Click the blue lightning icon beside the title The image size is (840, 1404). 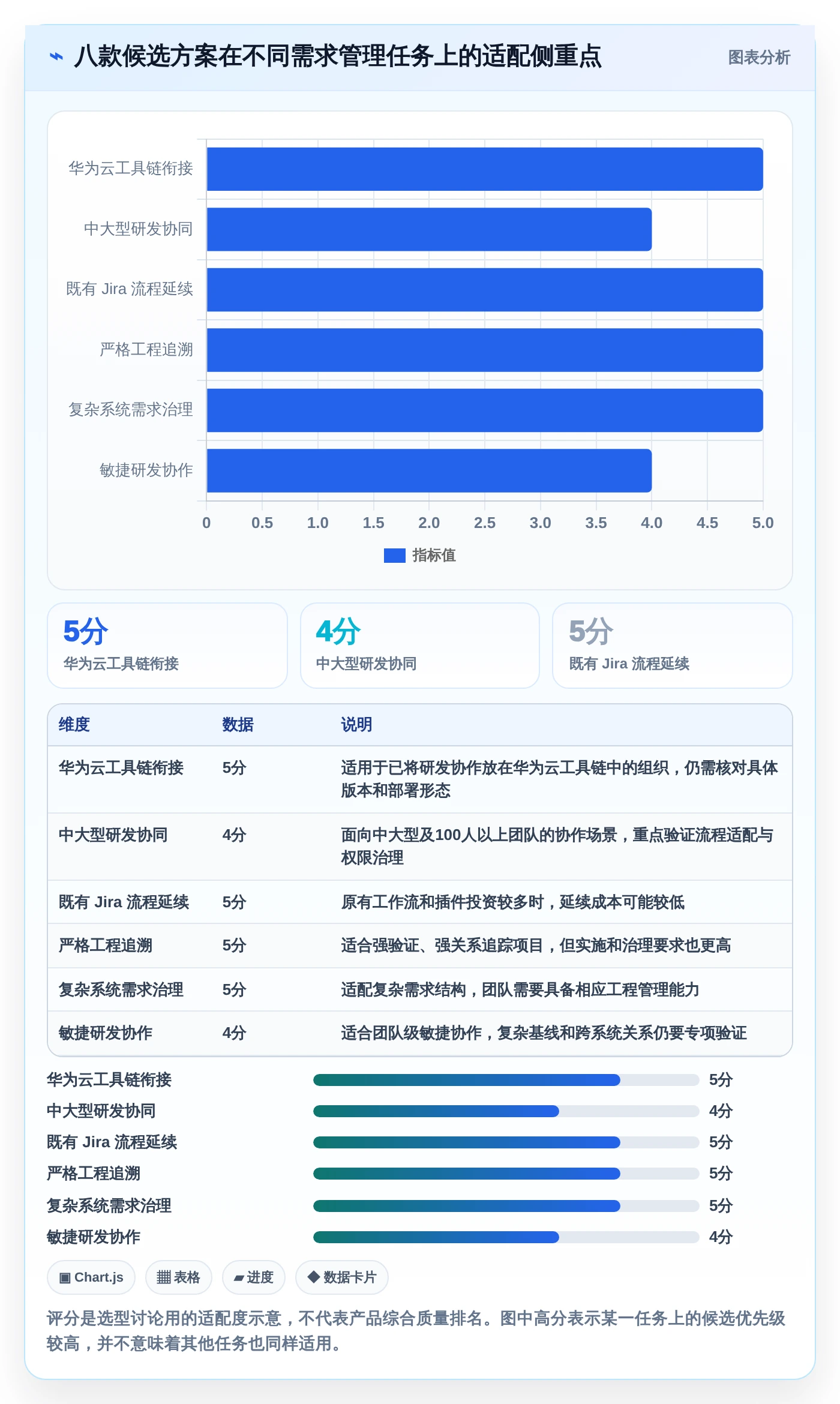tap(56, 57)
